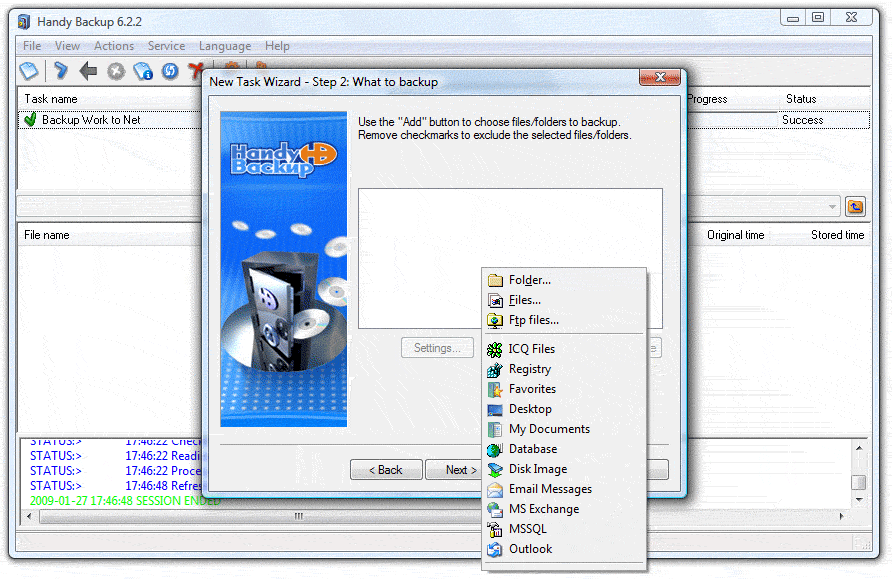This screenshot has height=579, width=892.
Task: Open the Service menu
Action: [166, 46]
